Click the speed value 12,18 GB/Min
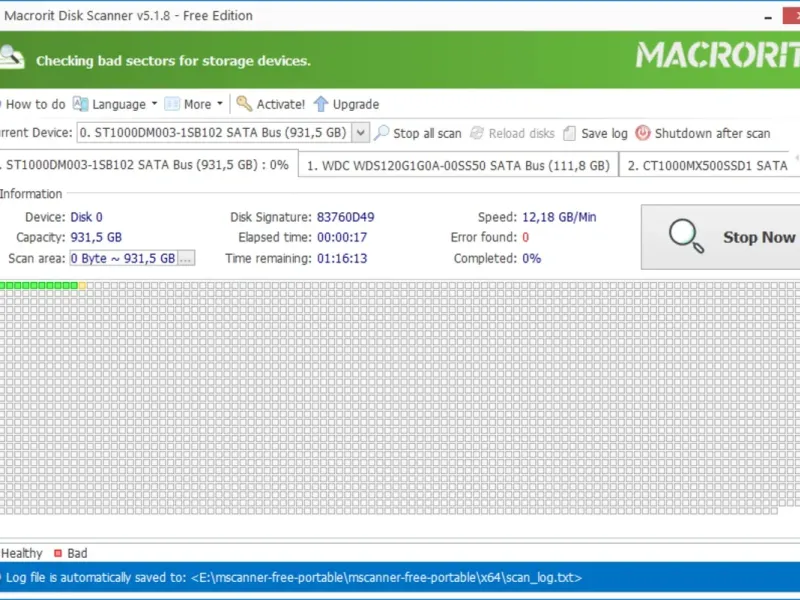Viewport: 800px width, 600px height. 559,217
